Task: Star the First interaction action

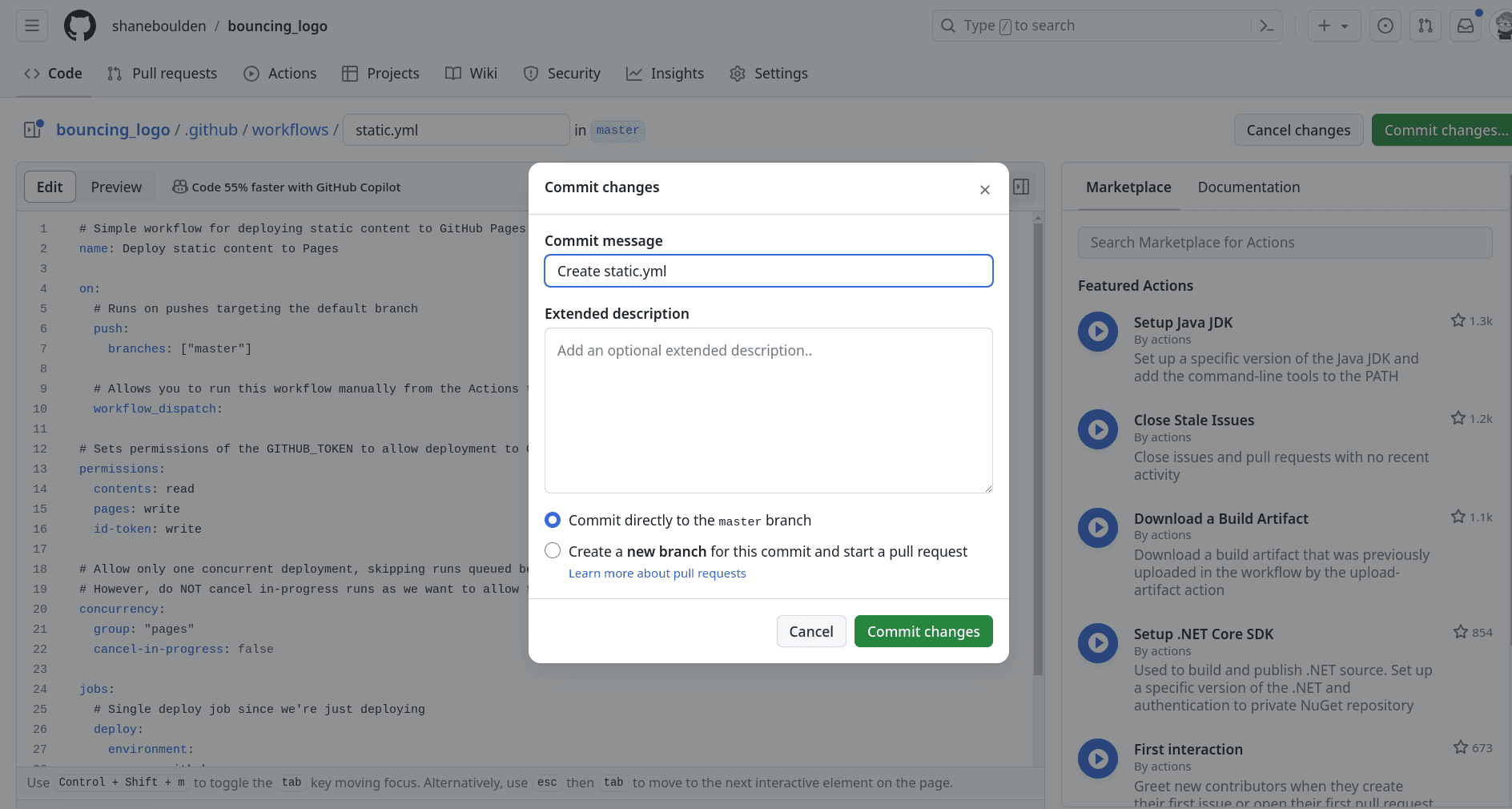Action: (x=1461, y=747)
